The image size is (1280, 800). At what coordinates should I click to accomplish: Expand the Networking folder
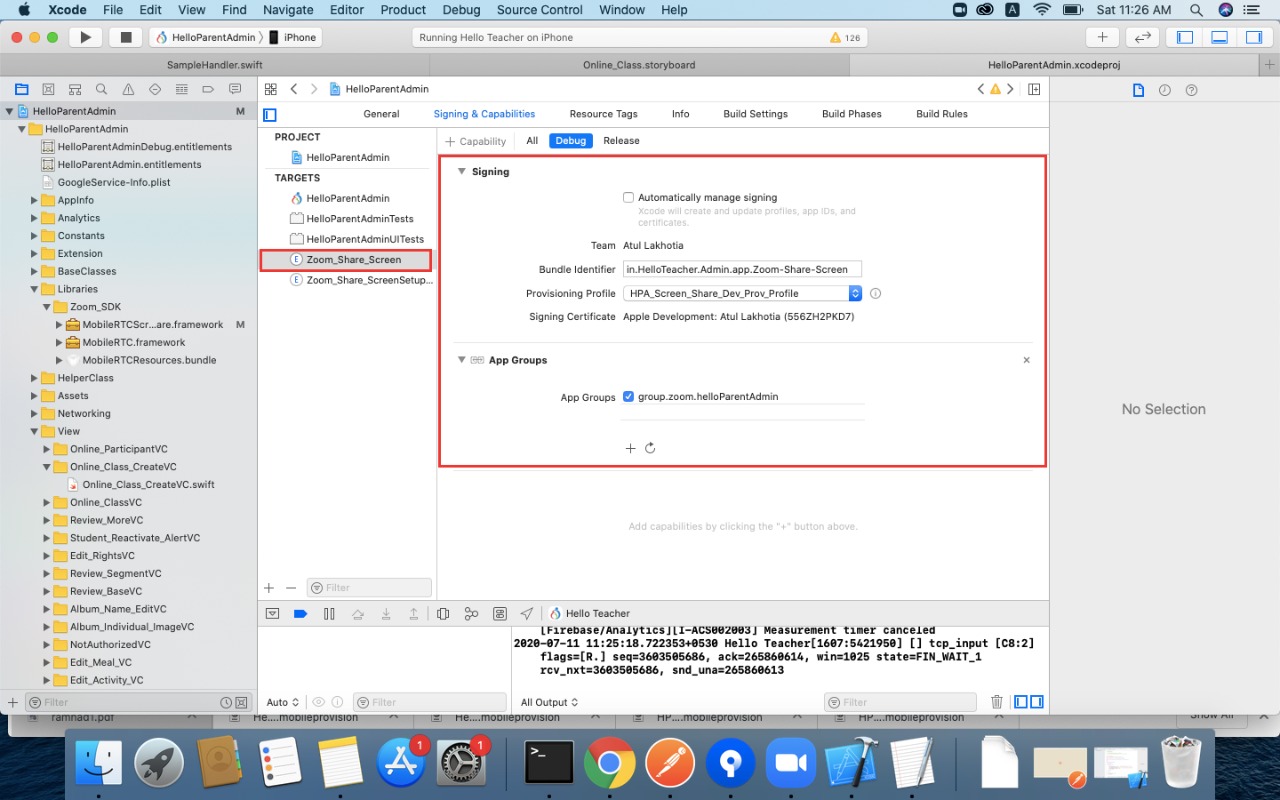tap(34, 414)
